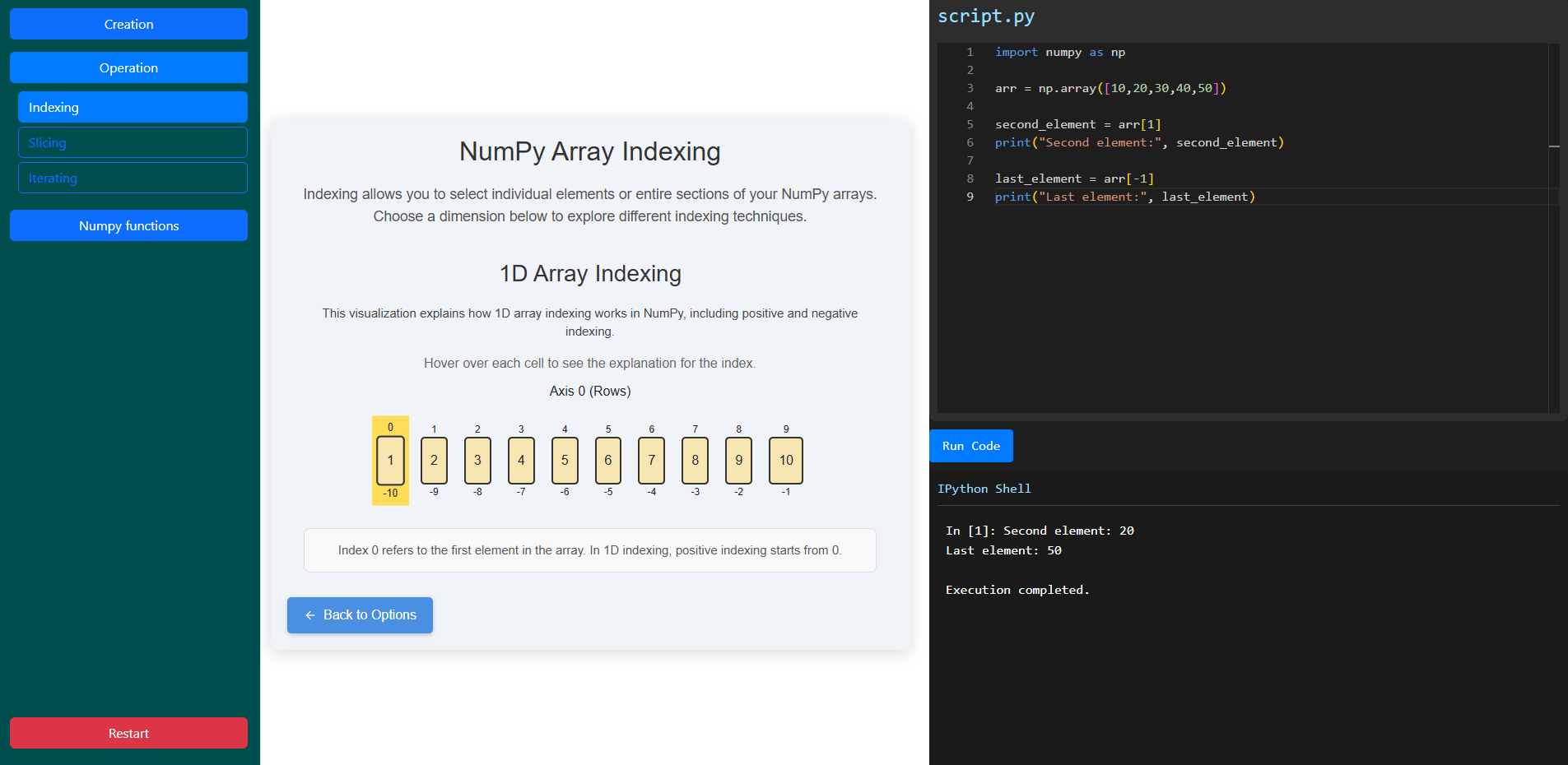The image size is (1568, 765).
Task: Click the Back to Options button
Action: [360, 615]
